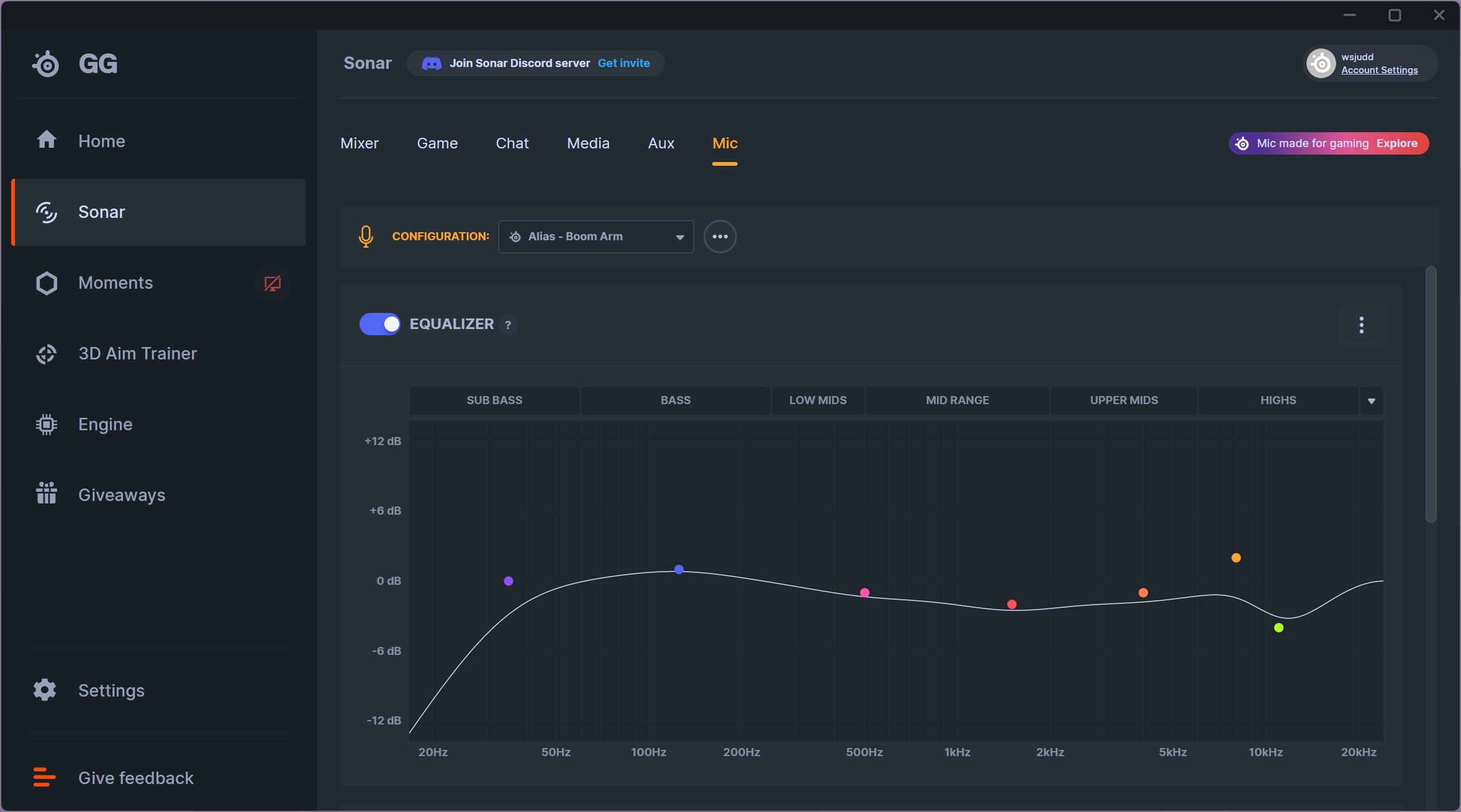
Task: Click the Settings gear icon
Action: 44,690
